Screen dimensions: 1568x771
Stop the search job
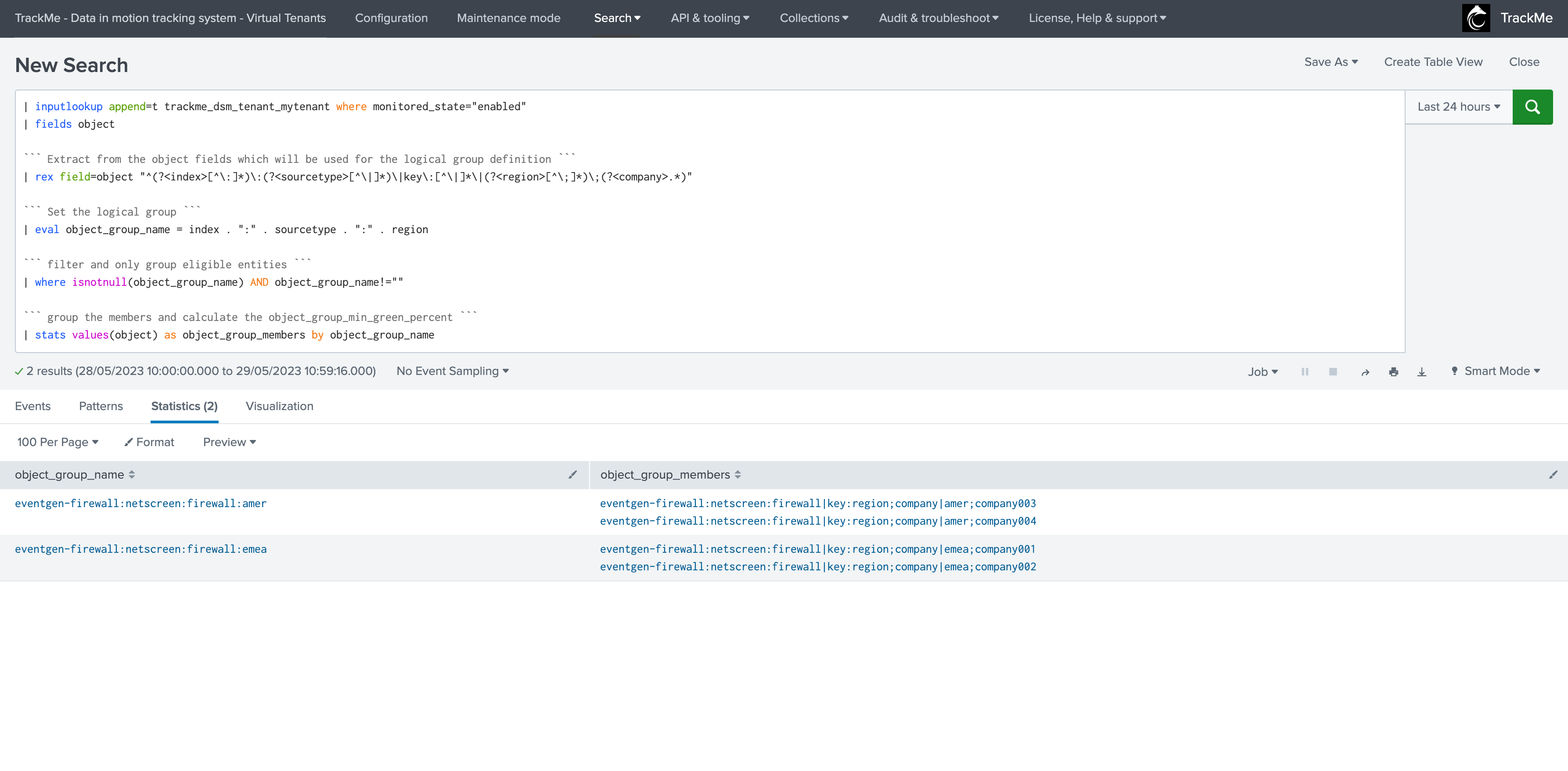coord(1333,371)
